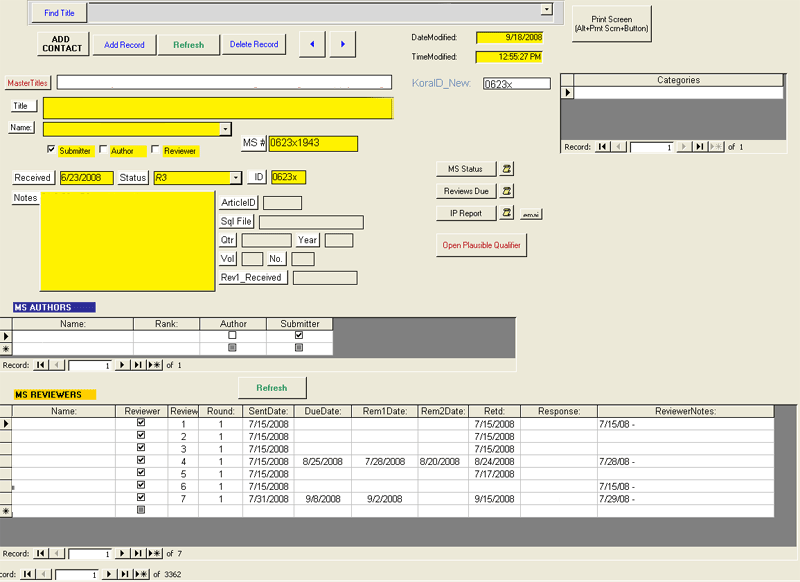This screenshot has width=800, height=582.
Task: Click into the KoraID_New field
Action: click(x=517, y=84)
